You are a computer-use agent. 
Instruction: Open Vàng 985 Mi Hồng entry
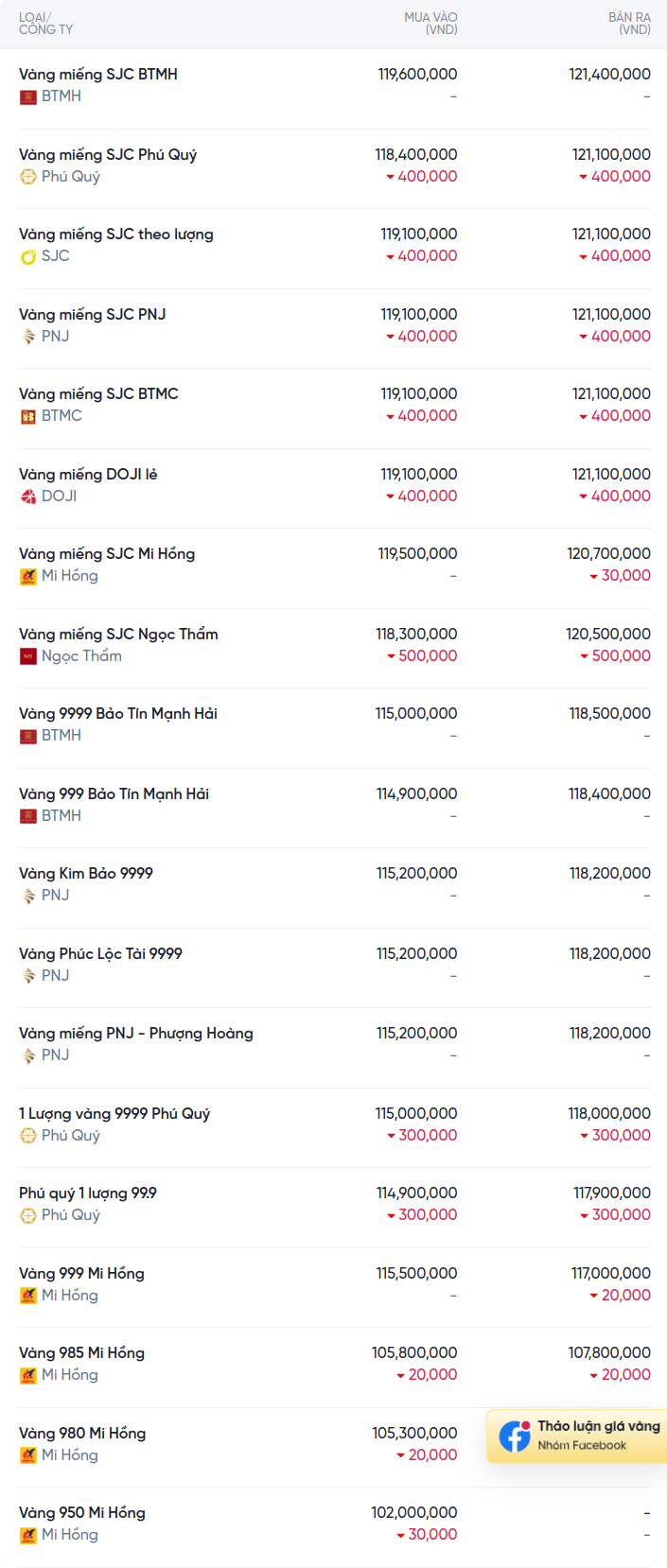tap(333, 1368)
